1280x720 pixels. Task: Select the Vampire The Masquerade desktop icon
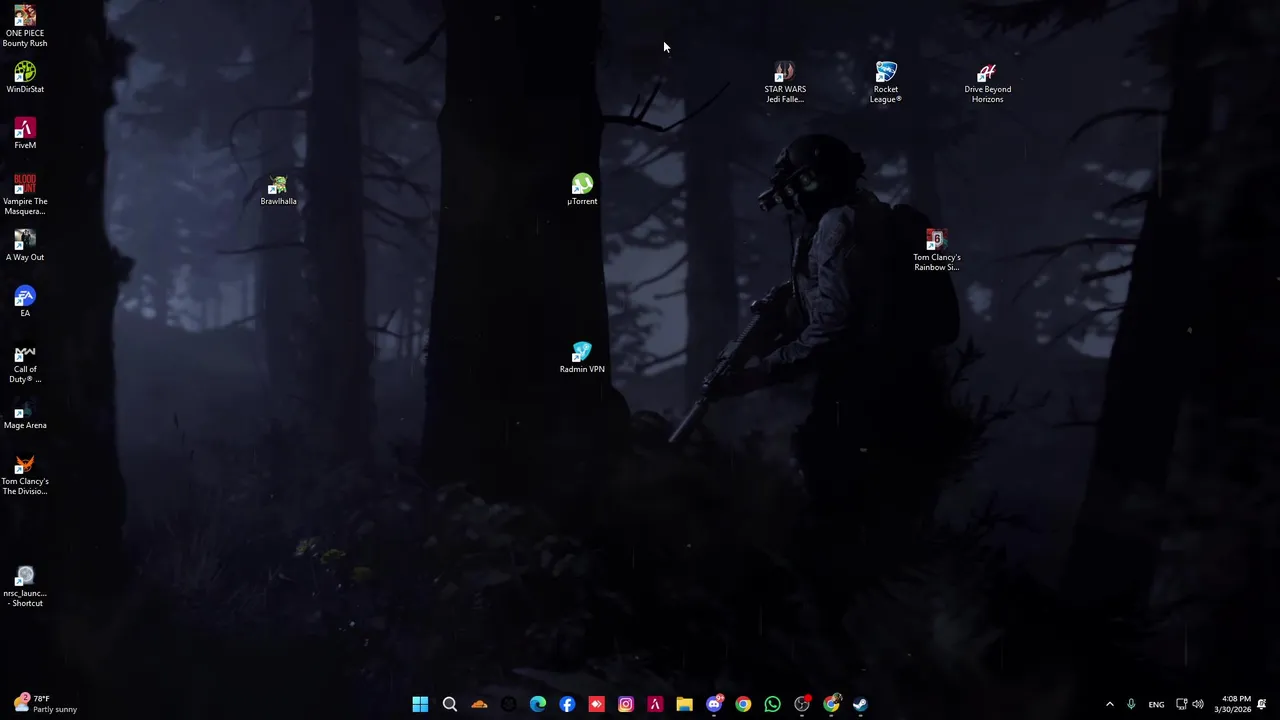click(x=25, y=194)
